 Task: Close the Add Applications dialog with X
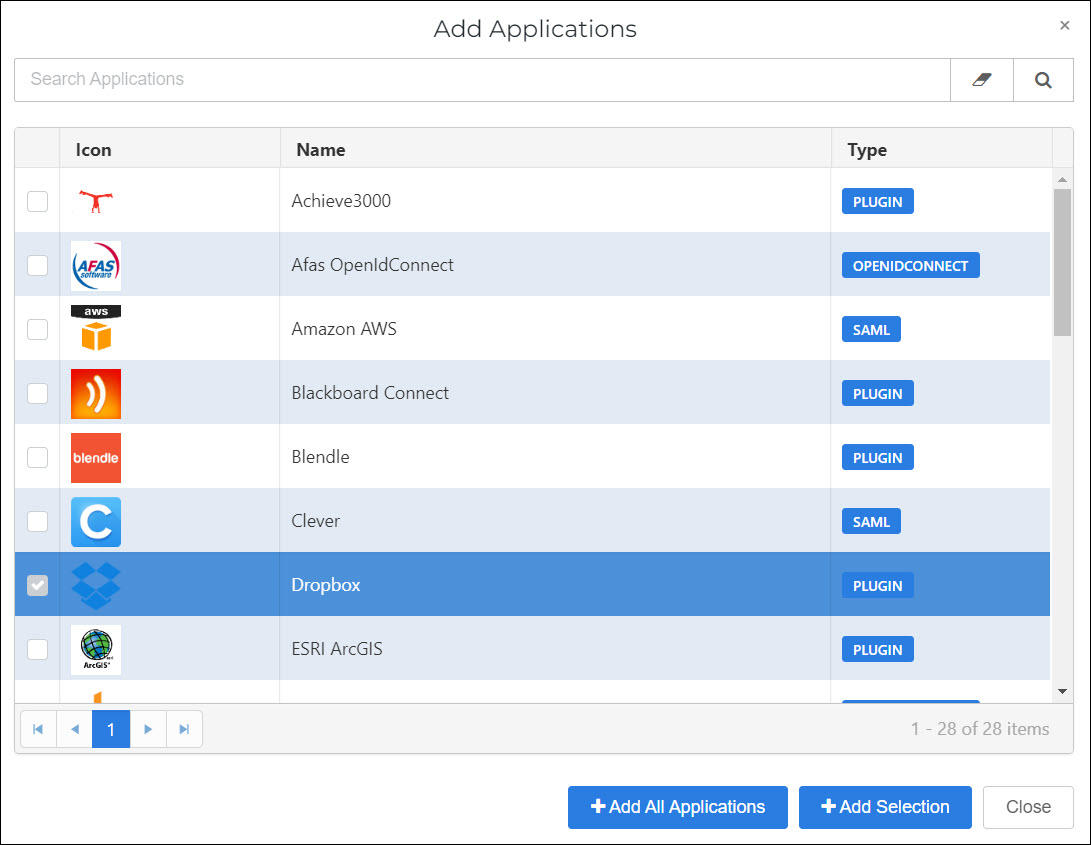click(x=1064, y=26)
